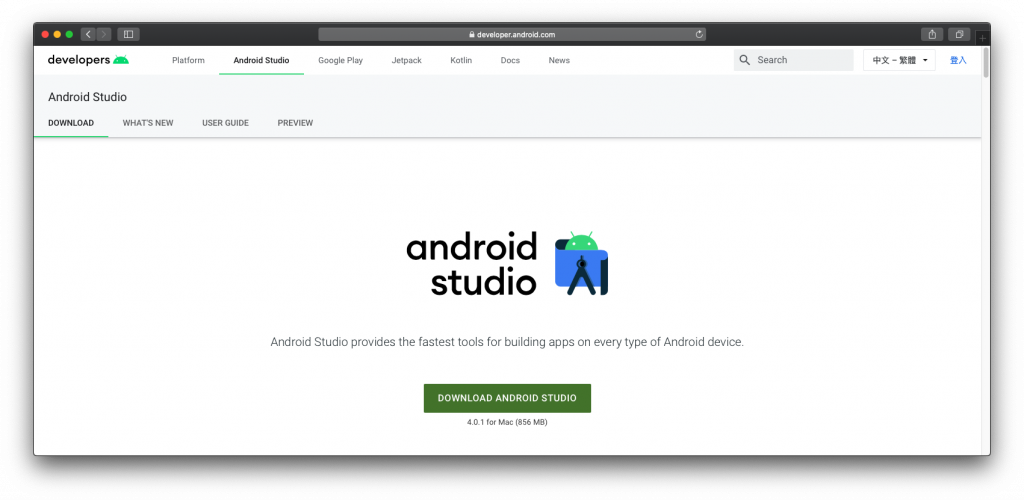Click the 'Android Studio' page heading
The image size is (1024, 500).
(88, 97)
